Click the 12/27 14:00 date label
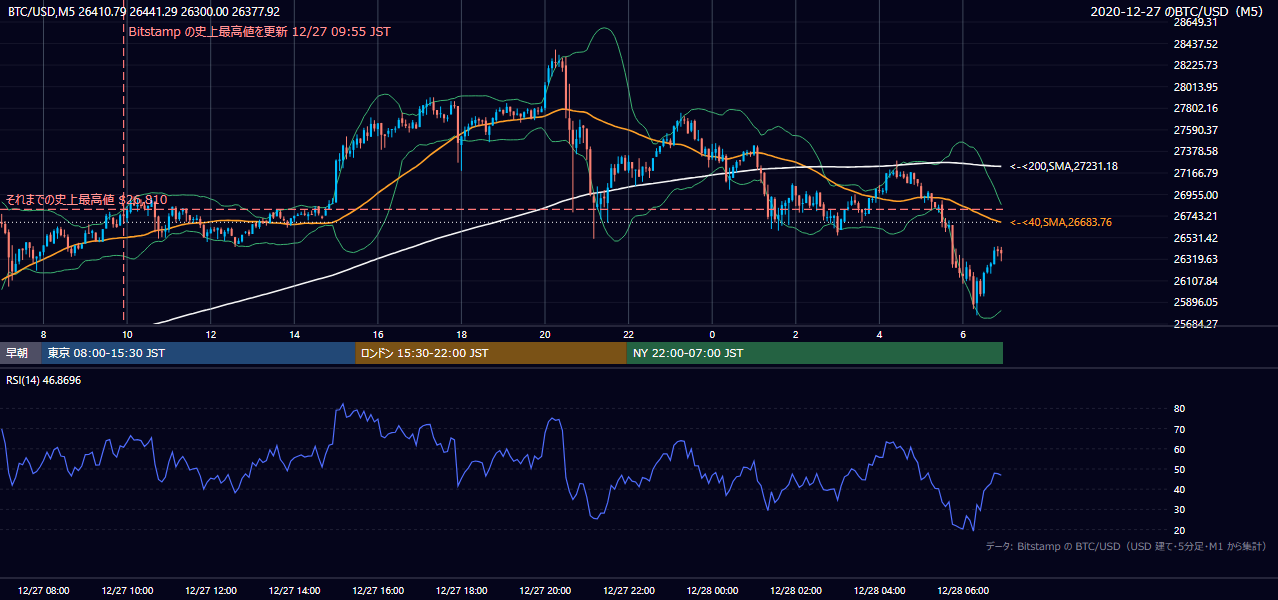Image resolution: width=1278 pixels, height=600 pixels. [295, 591]
